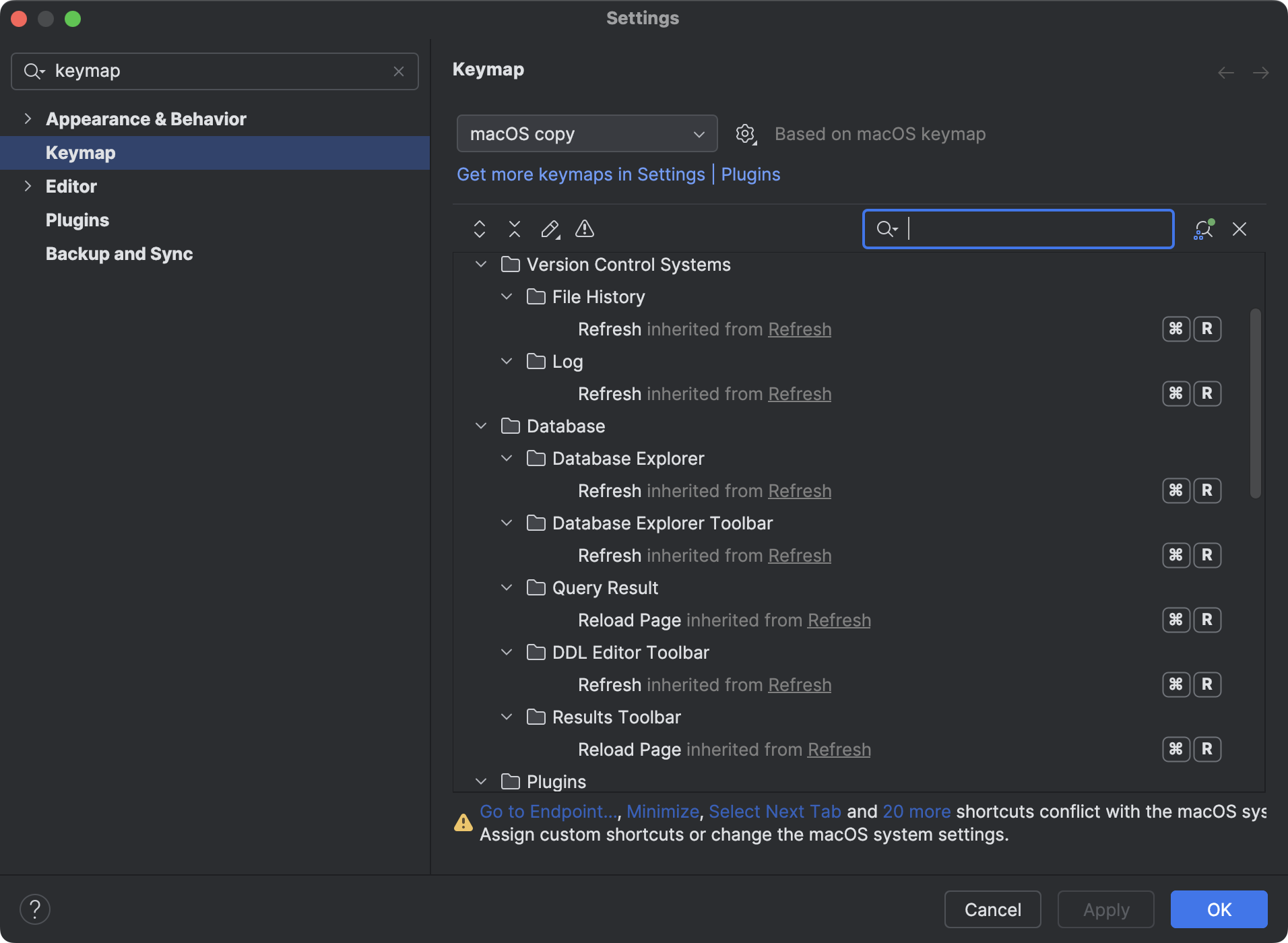Show conflicts via the warning icon
Screen dimensions: 1288x943
coord(585,230)
